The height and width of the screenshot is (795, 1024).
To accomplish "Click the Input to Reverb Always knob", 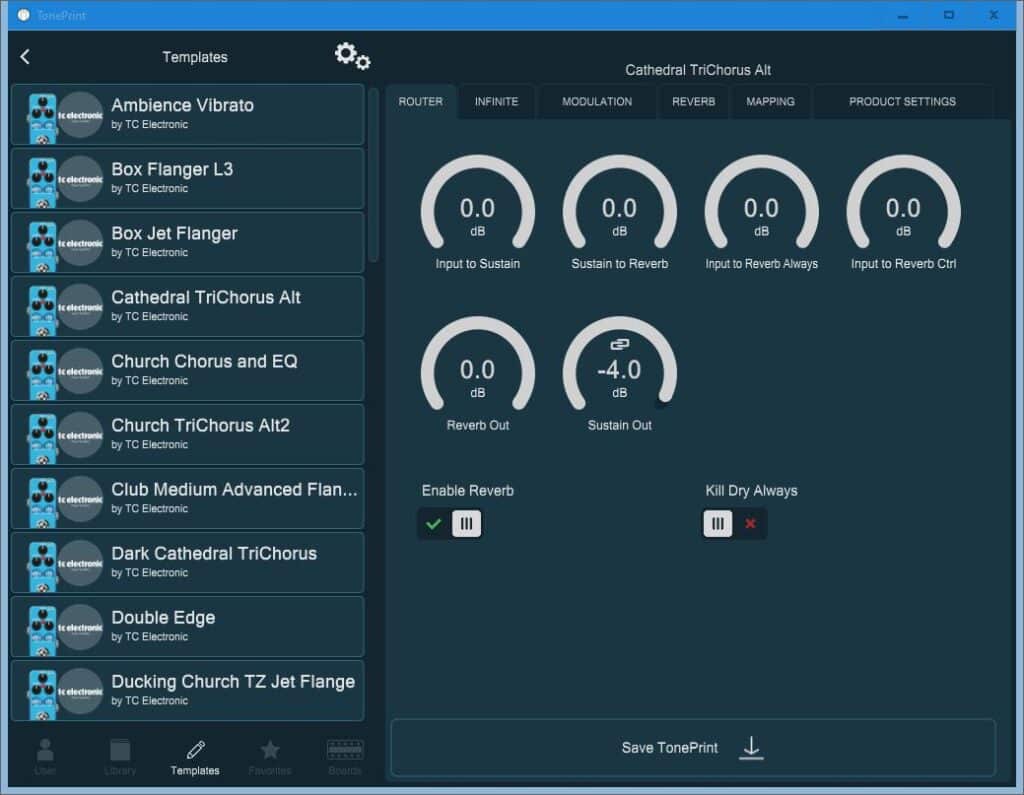I will 761,203.
